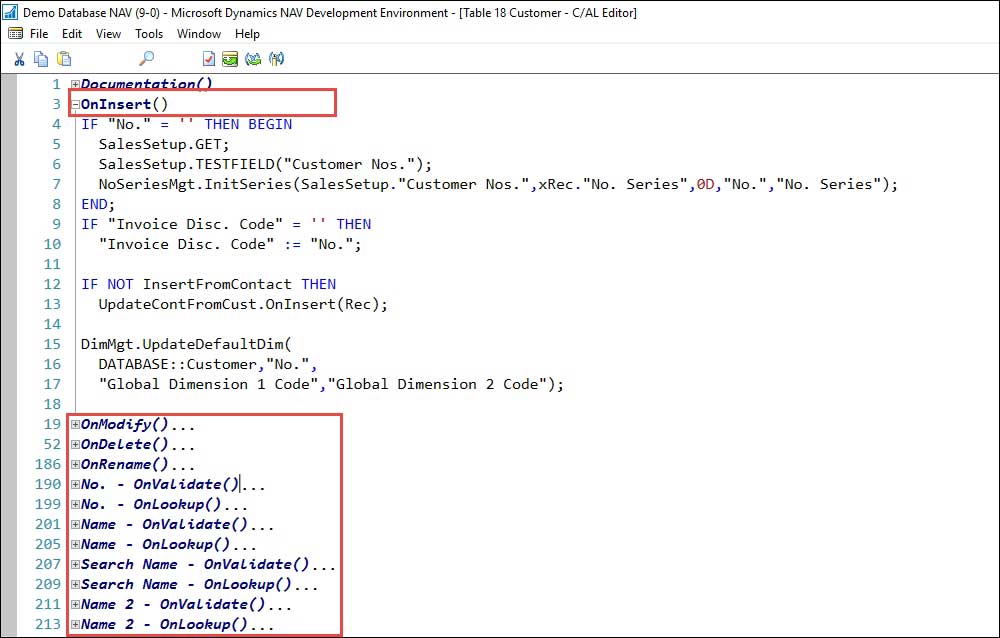This screenshot has width=1000, height=638.
Task: Open the Window menu
Action: pos(199,34)
